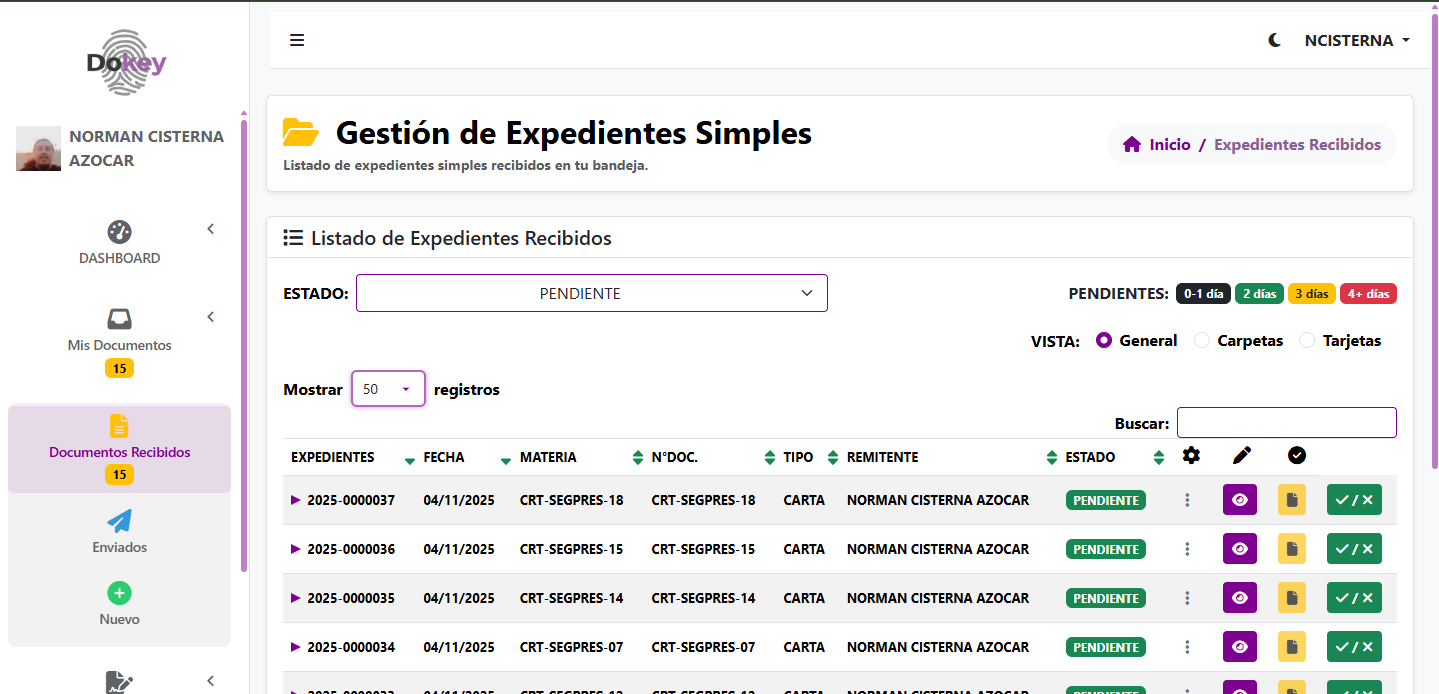Click the red 4+ días badge

click(1367, 294)
